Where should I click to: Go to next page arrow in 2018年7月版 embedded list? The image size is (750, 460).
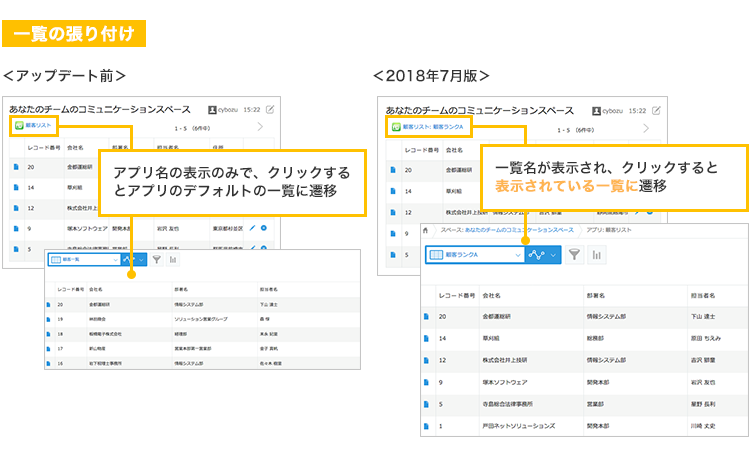tap(645, 128)
